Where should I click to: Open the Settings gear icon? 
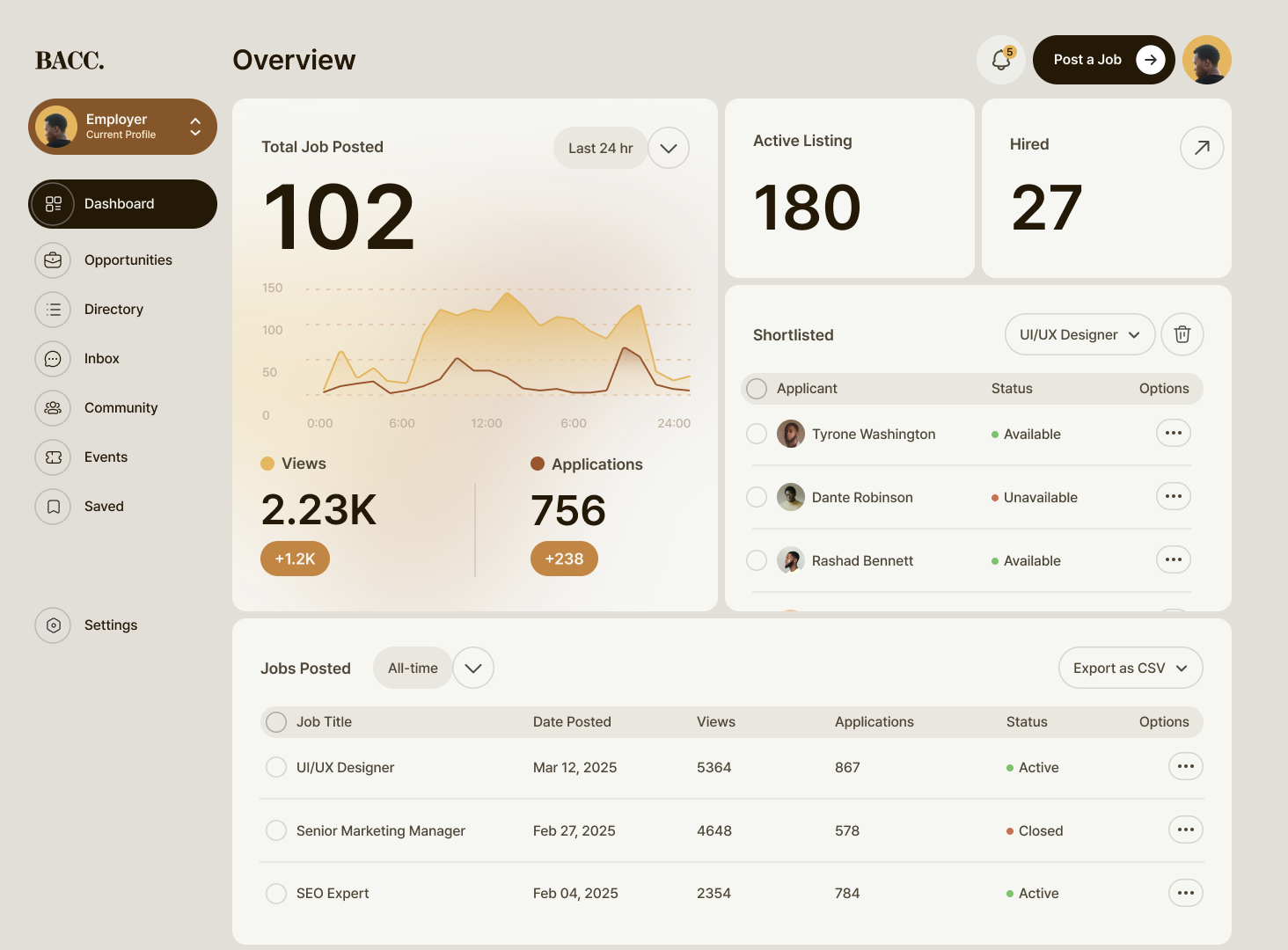click(x=53, y=625)
